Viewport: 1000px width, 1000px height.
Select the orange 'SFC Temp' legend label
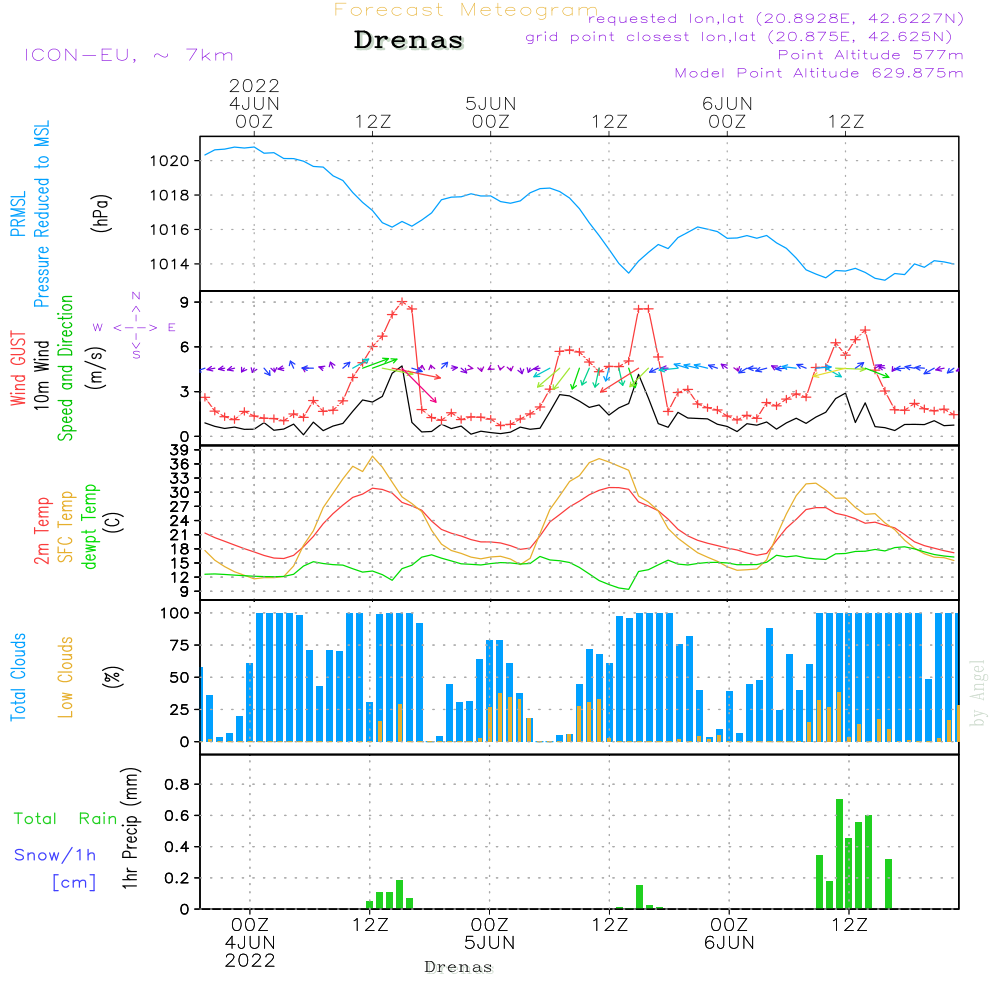click(66, 527)
